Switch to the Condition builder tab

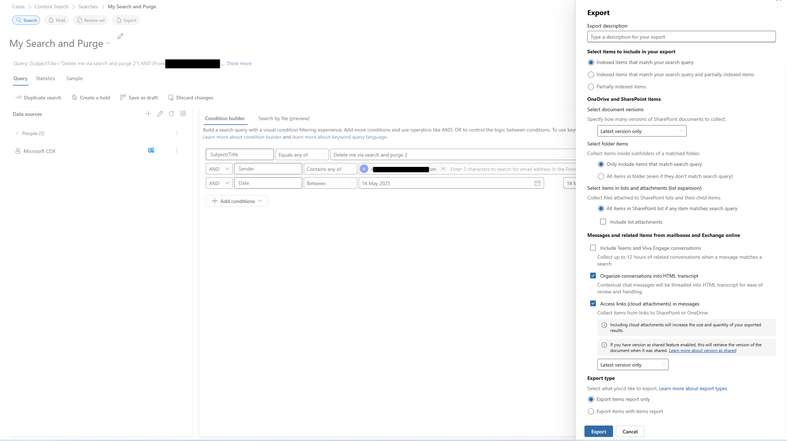click(225, 118)
